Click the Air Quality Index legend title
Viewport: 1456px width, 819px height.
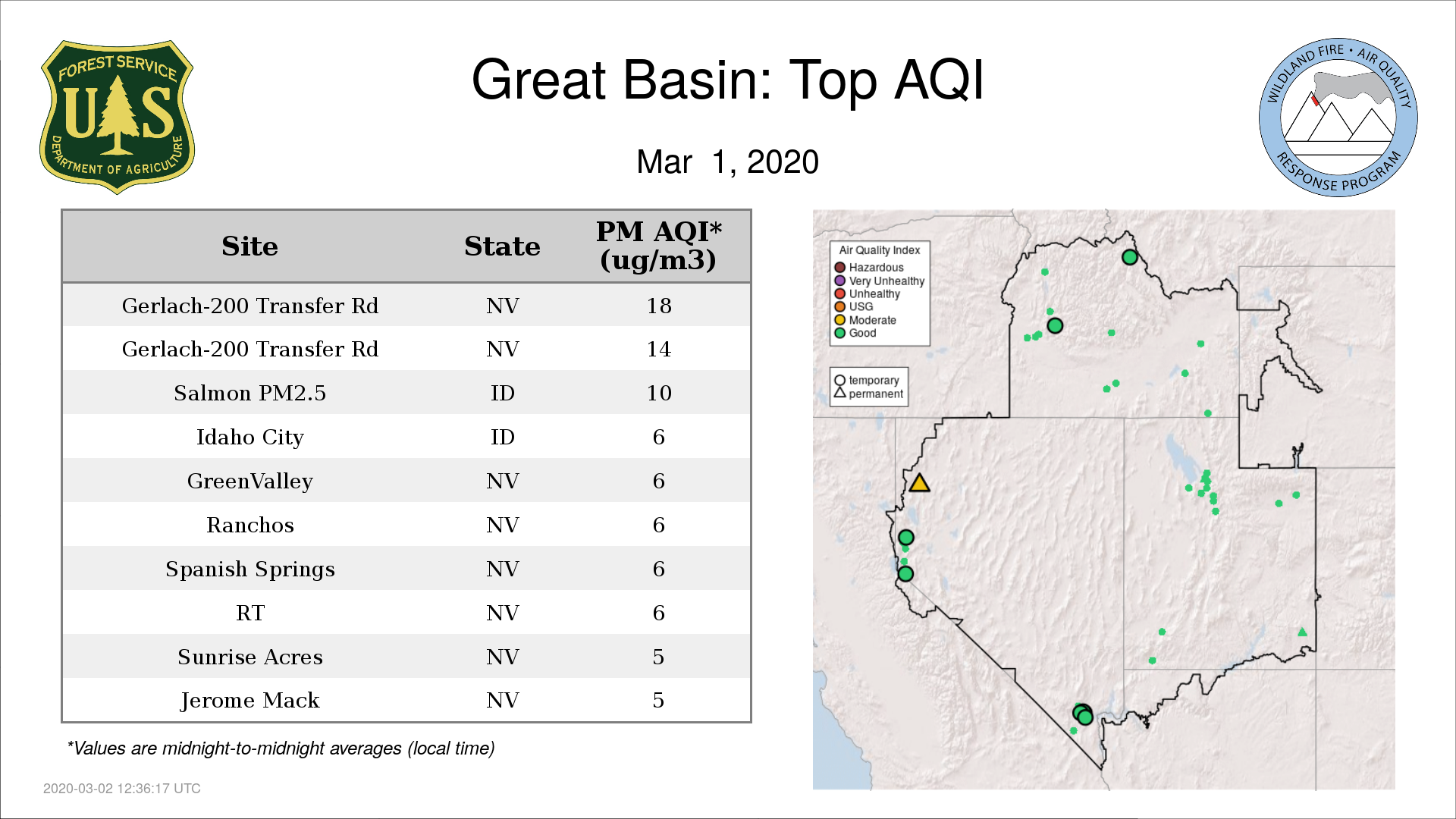(879, 250)
